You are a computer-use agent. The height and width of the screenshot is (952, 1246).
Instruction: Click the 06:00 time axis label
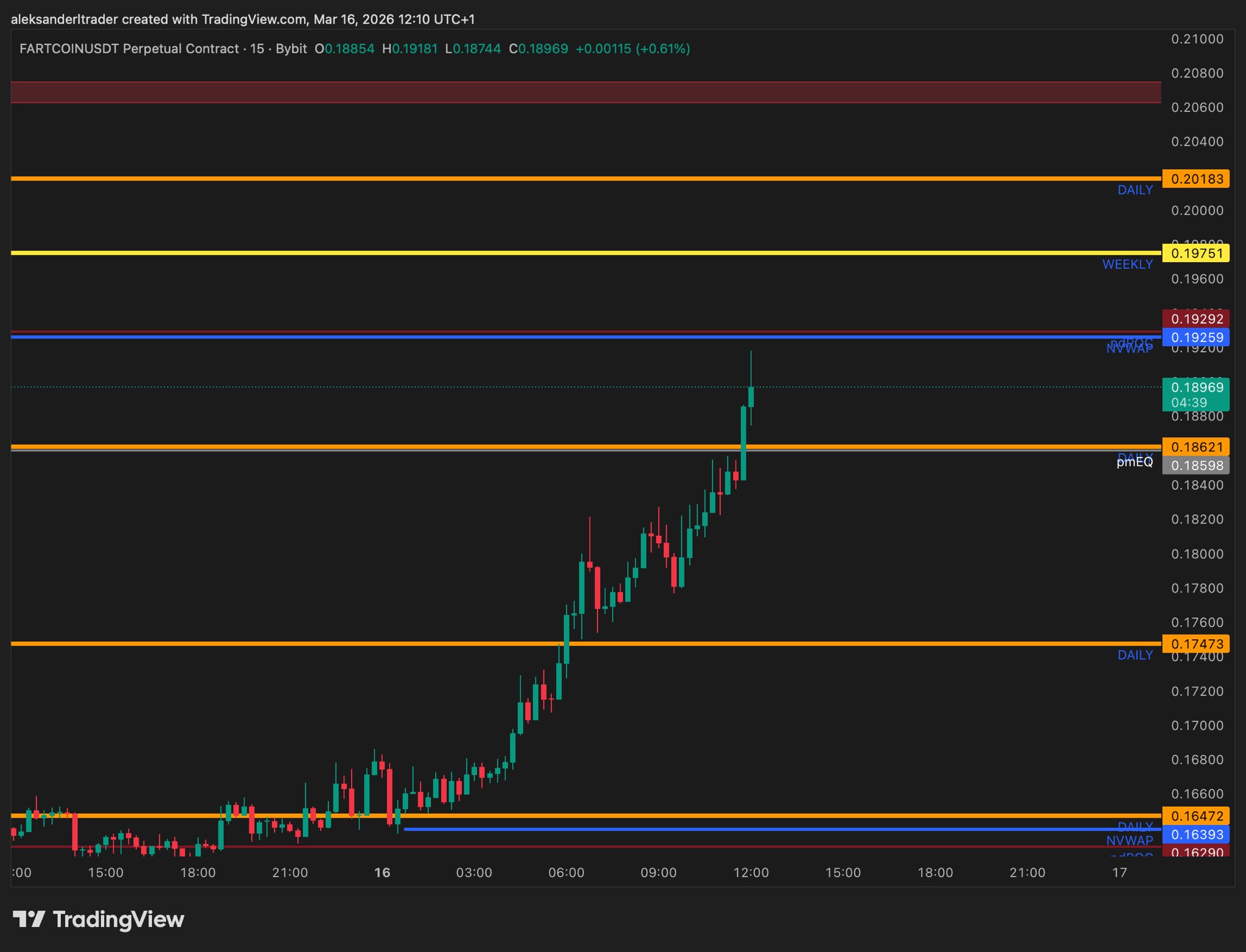click(566, 873)
